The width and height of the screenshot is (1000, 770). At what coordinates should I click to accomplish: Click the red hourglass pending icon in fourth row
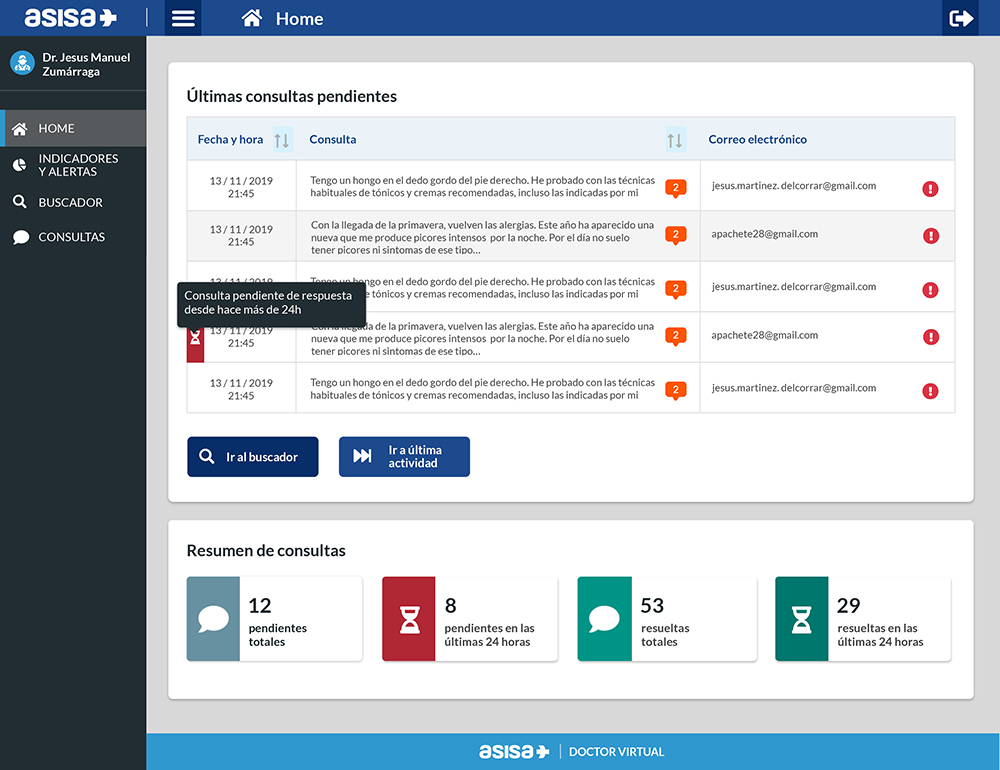tap(196, 341)
